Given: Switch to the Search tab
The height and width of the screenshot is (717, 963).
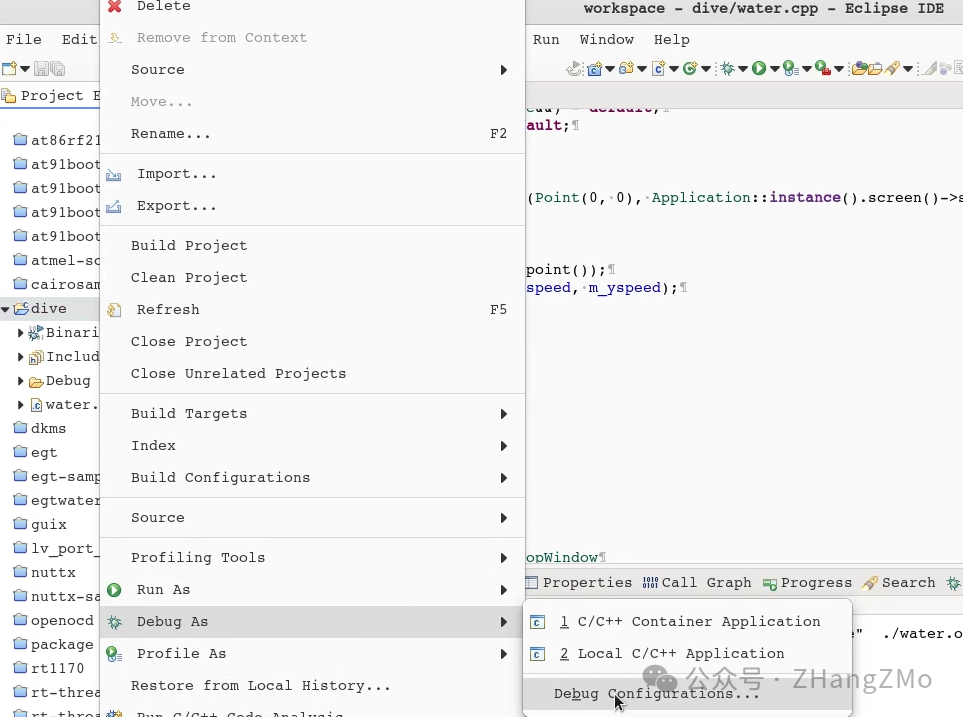Looking at the screenshot, I should click(x=899, y=582).
